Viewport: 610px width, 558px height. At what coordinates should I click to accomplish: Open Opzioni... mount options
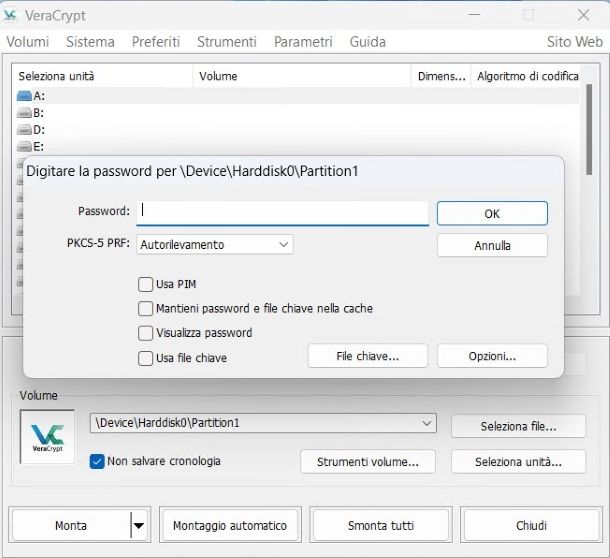[492, 356]
